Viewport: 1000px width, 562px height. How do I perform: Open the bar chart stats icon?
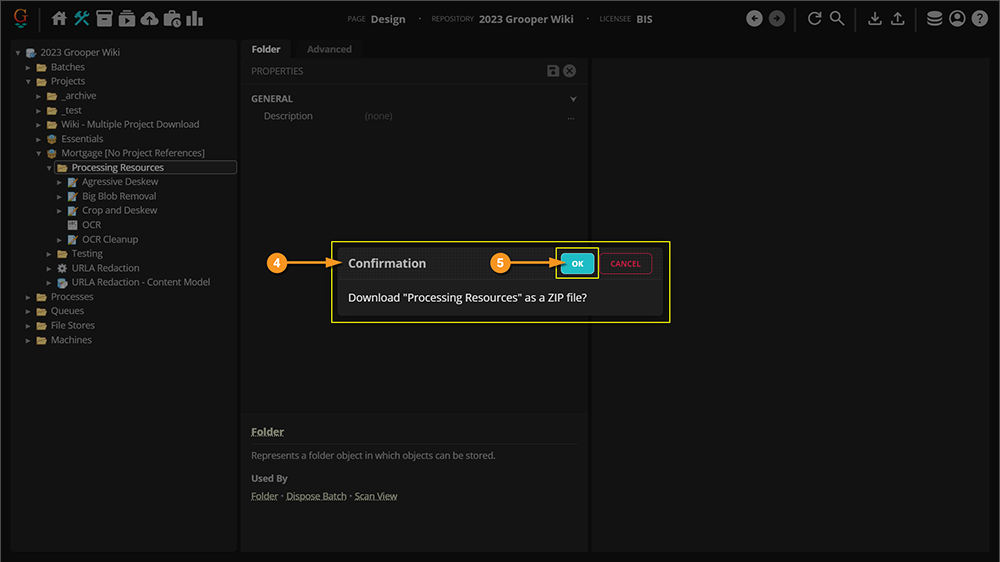195,18
